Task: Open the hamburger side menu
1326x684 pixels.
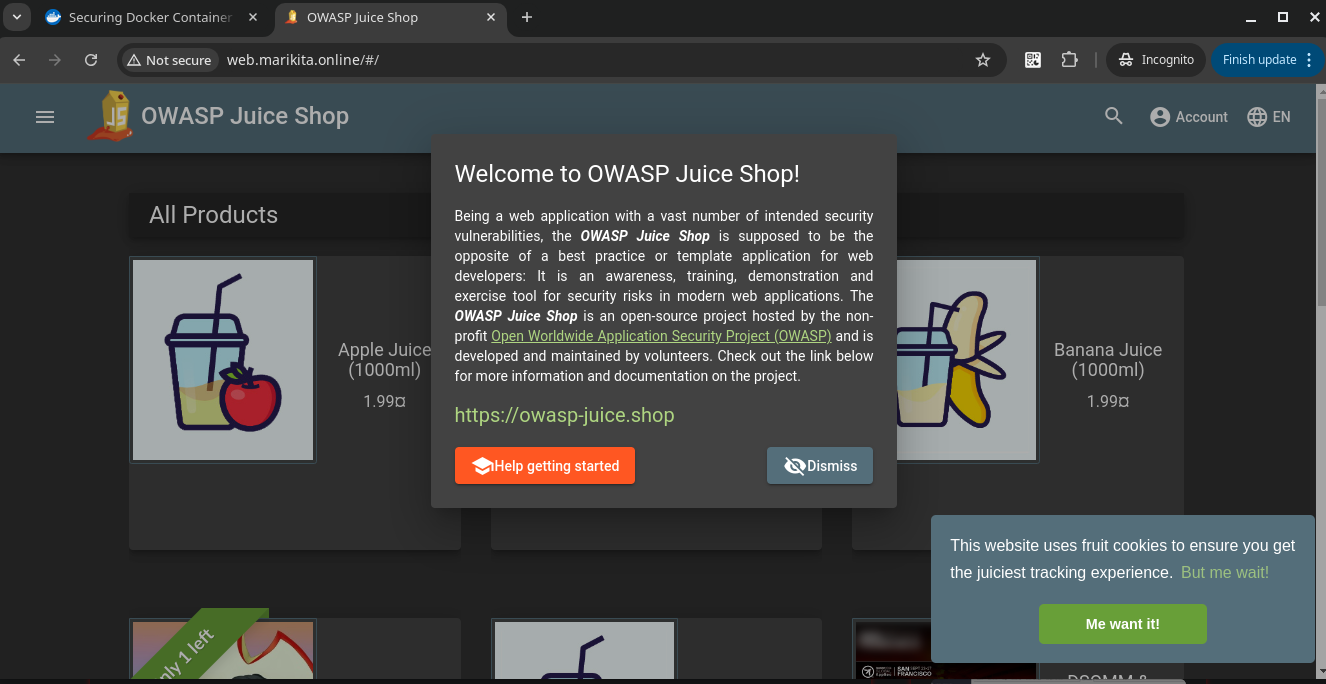Action: tap(45, 117)
